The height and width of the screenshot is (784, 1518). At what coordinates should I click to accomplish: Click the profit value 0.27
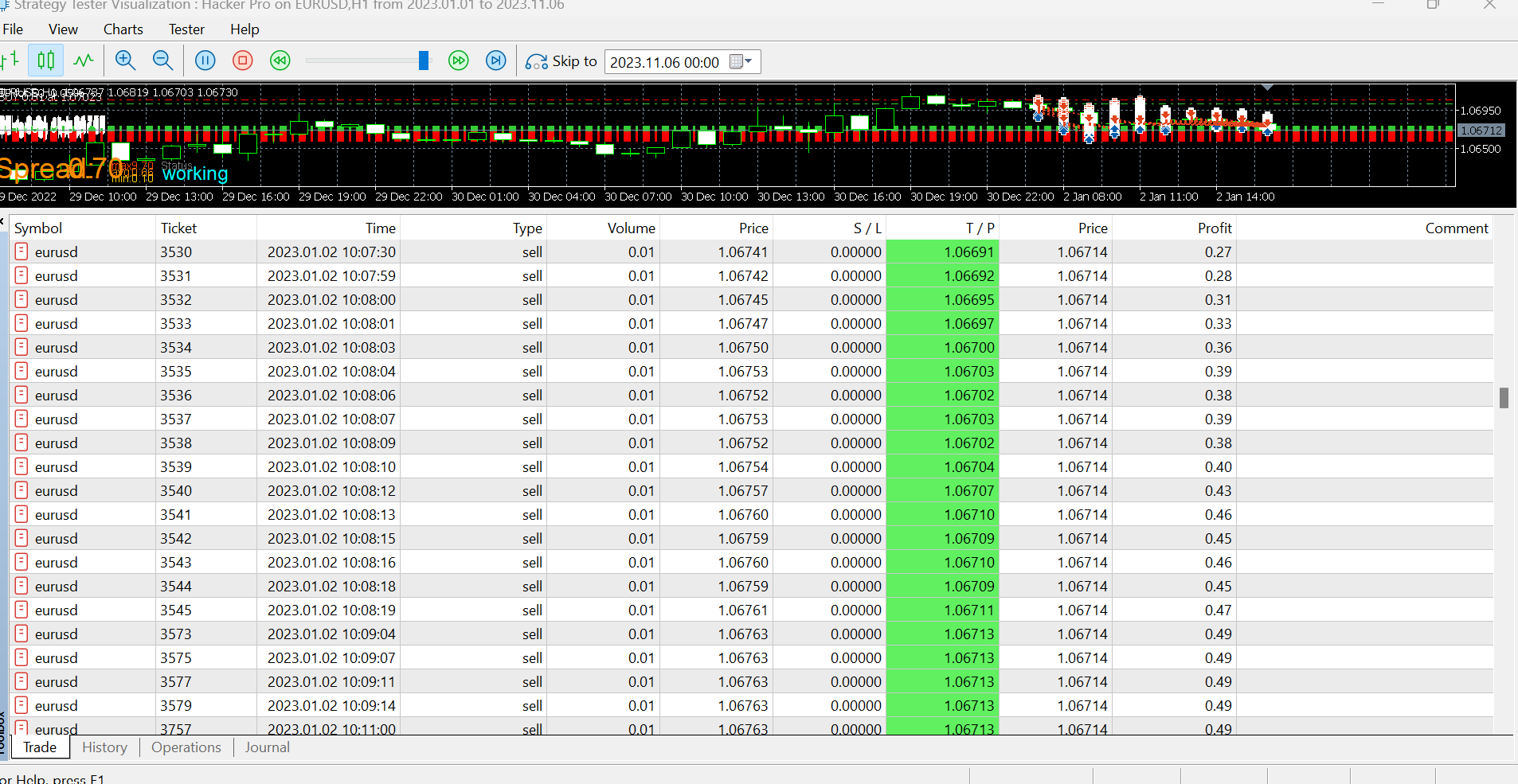coord(1218,252)
